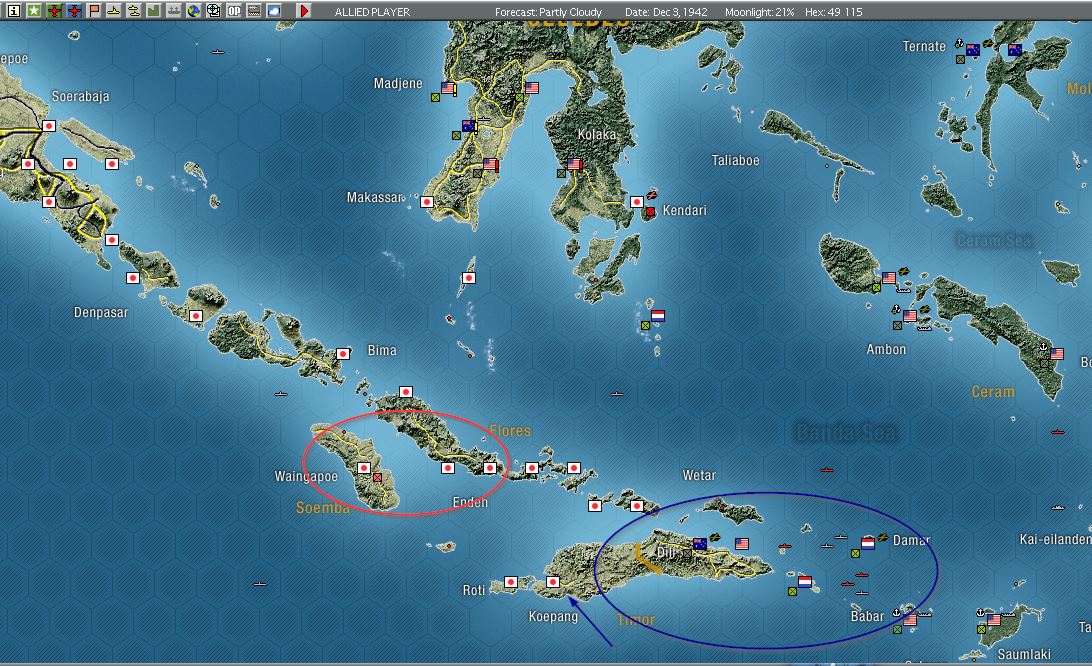Select Australian flag base southwest of Madjene

pos(469,126)
